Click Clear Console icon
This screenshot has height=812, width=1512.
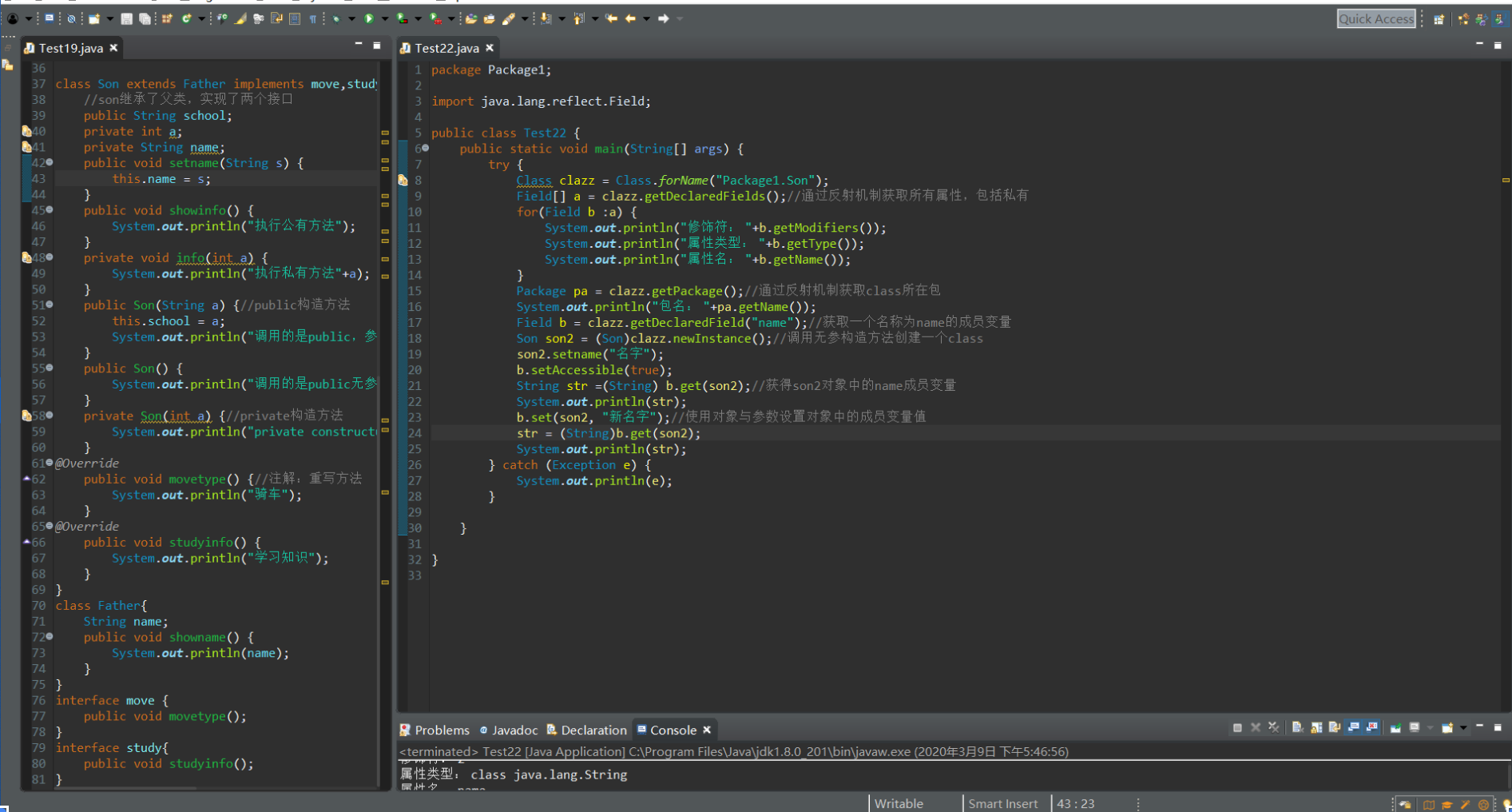click(x=1297, y=727)
